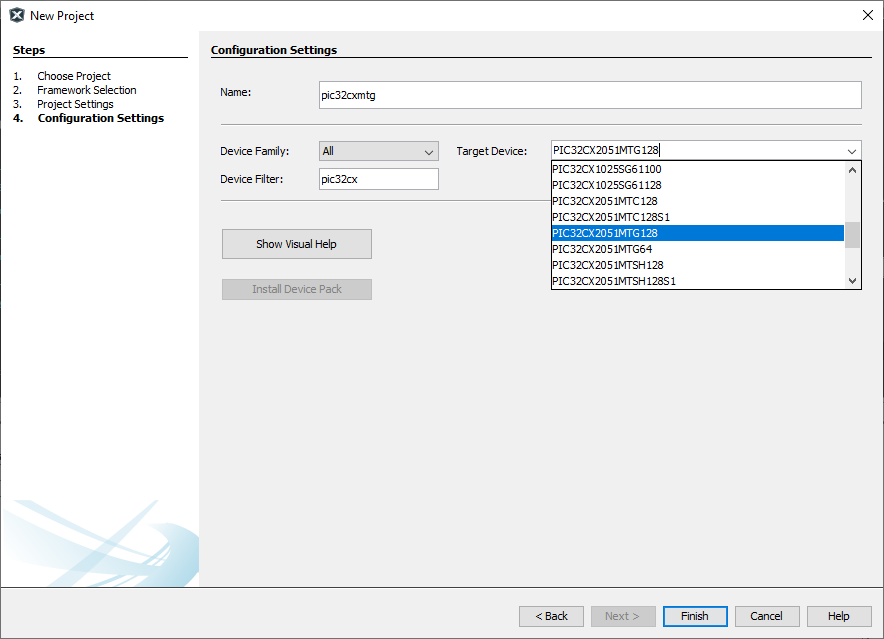The height and width of the screenshot is (639, 884).
Task: Click the device list scrollbar thumb
Action: click(x=852, y=235)
